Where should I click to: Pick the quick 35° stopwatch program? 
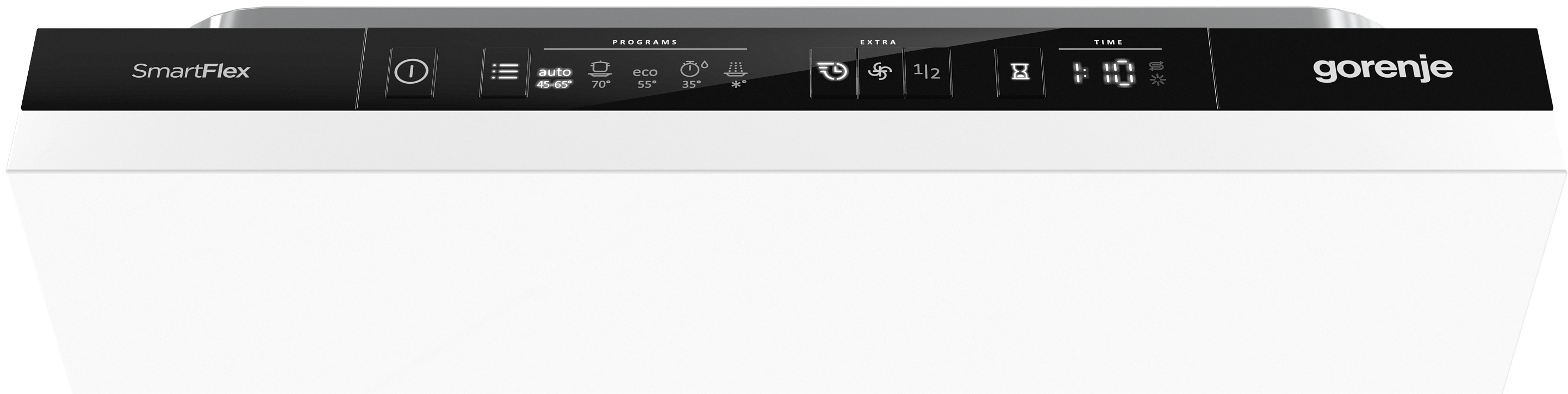click(x=693, y=75)
